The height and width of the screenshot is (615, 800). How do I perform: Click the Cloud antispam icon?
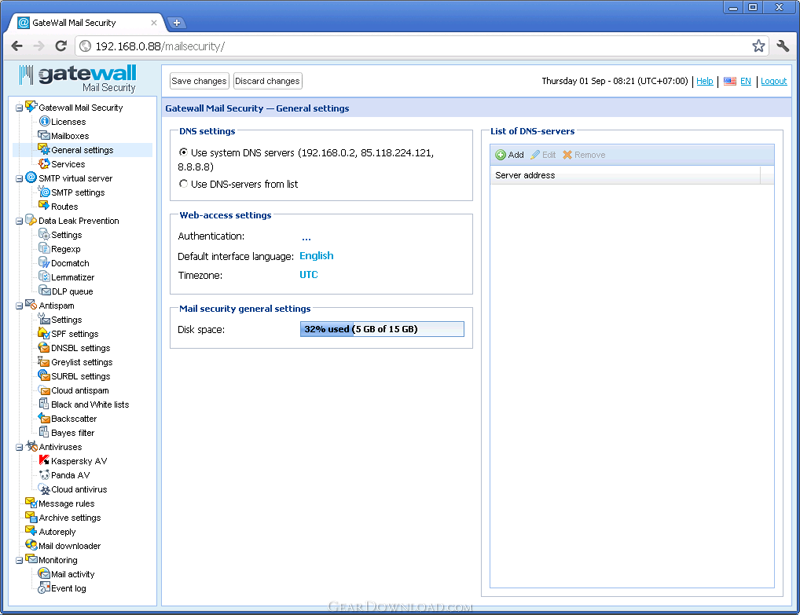tap(44, 390)
